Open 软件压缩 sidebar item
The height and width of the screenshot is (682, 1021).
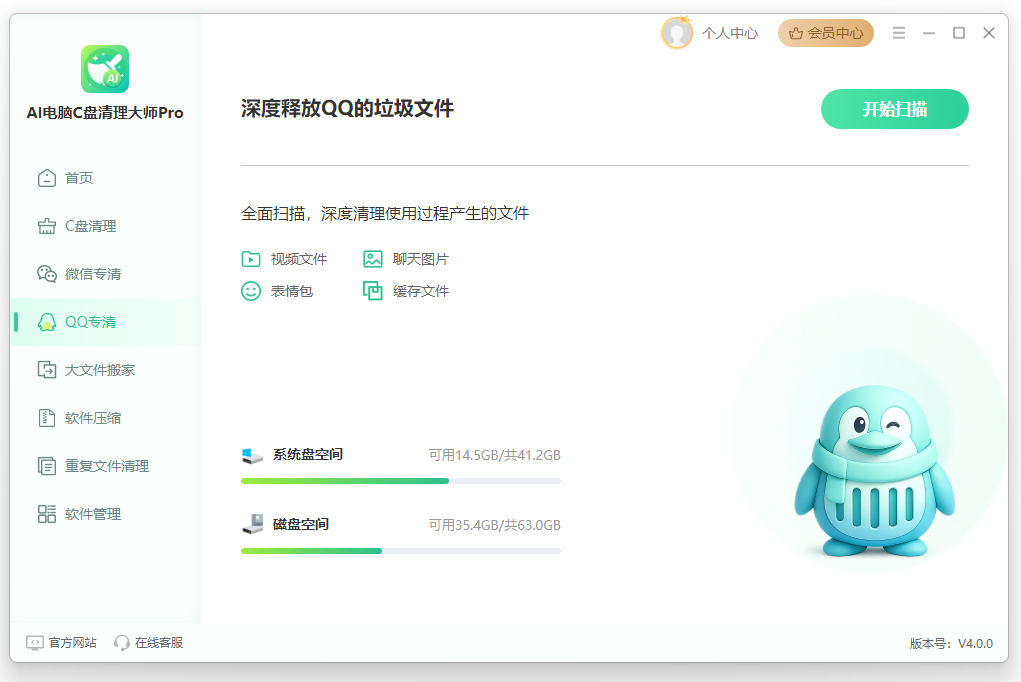(x=105, y=418)
